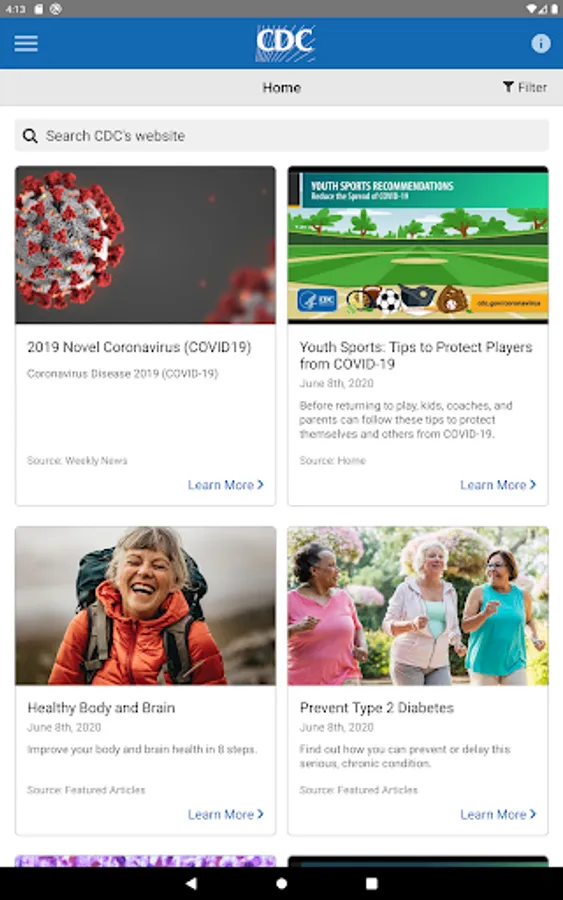Open the three women jogging photo
Screen dimensions: 563x900
(x=418, y=606)
